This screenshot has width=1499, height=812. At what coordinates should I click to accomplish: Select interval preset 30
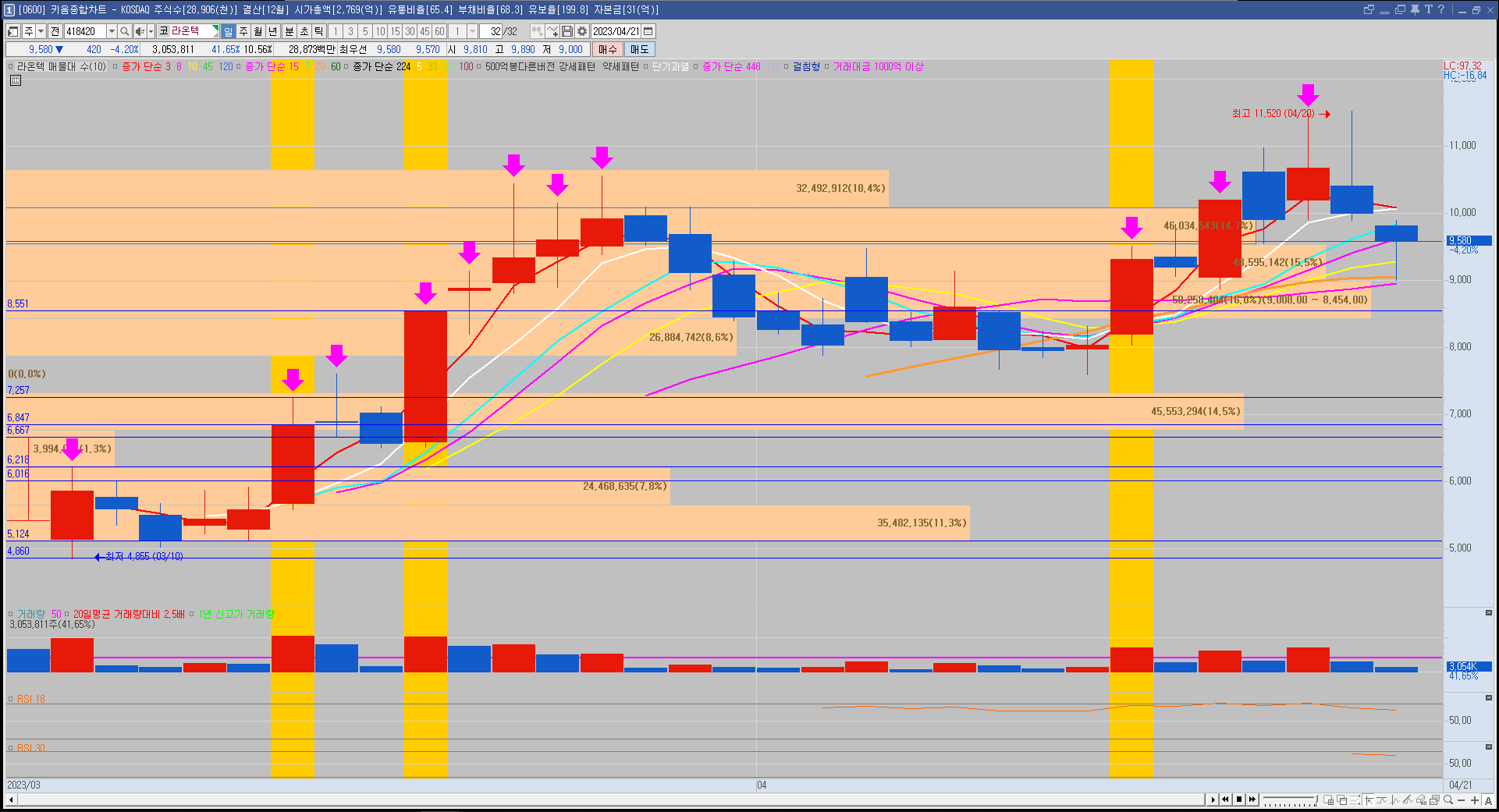pos(410,31)
